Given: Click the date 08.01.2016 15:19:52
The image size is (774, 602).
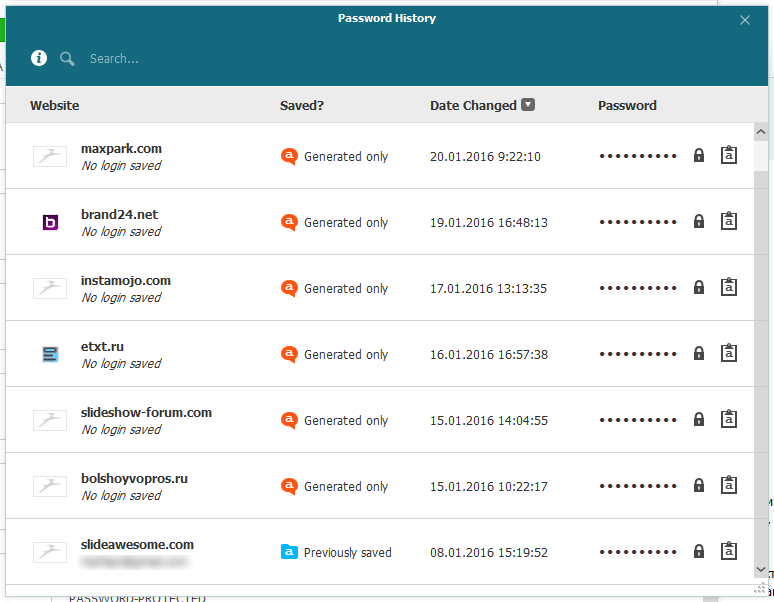Looking at the screenshot, I should point(489,553).
